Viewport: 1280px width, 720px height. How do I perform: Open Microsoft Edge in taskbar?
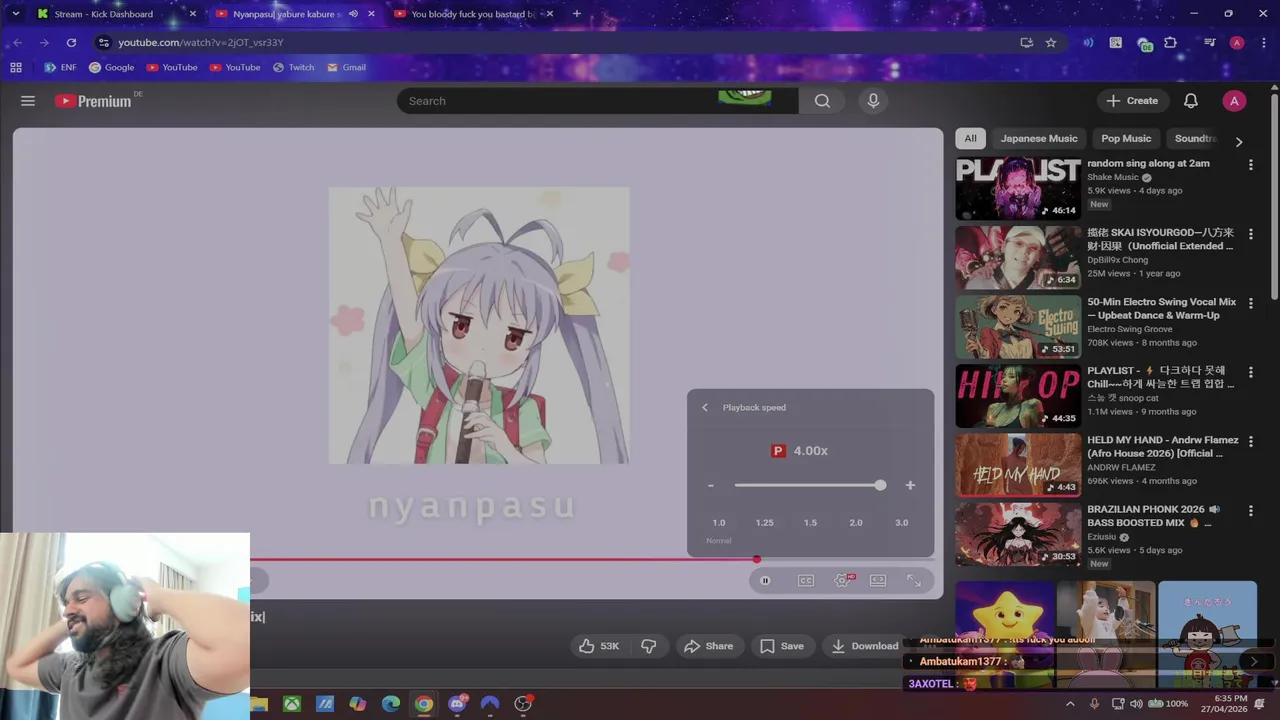click(x=391, y=704)
